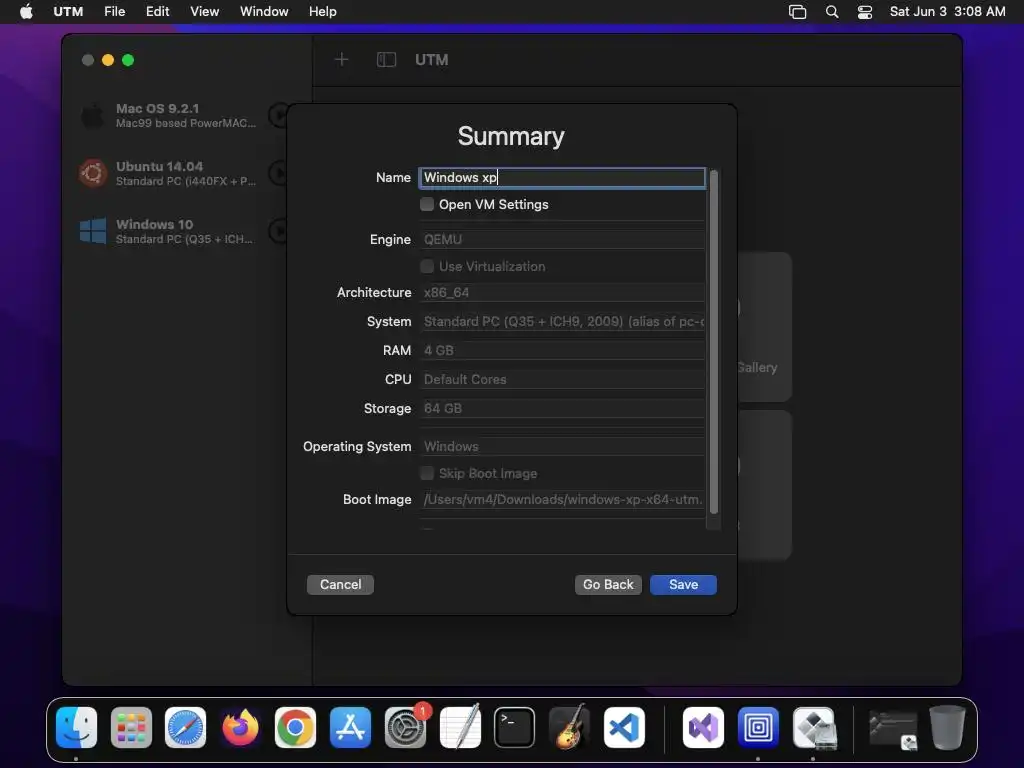Click the screen mirroring icon in menu bar
This screenshot has width=1024, height=768.
click(797, 11)
